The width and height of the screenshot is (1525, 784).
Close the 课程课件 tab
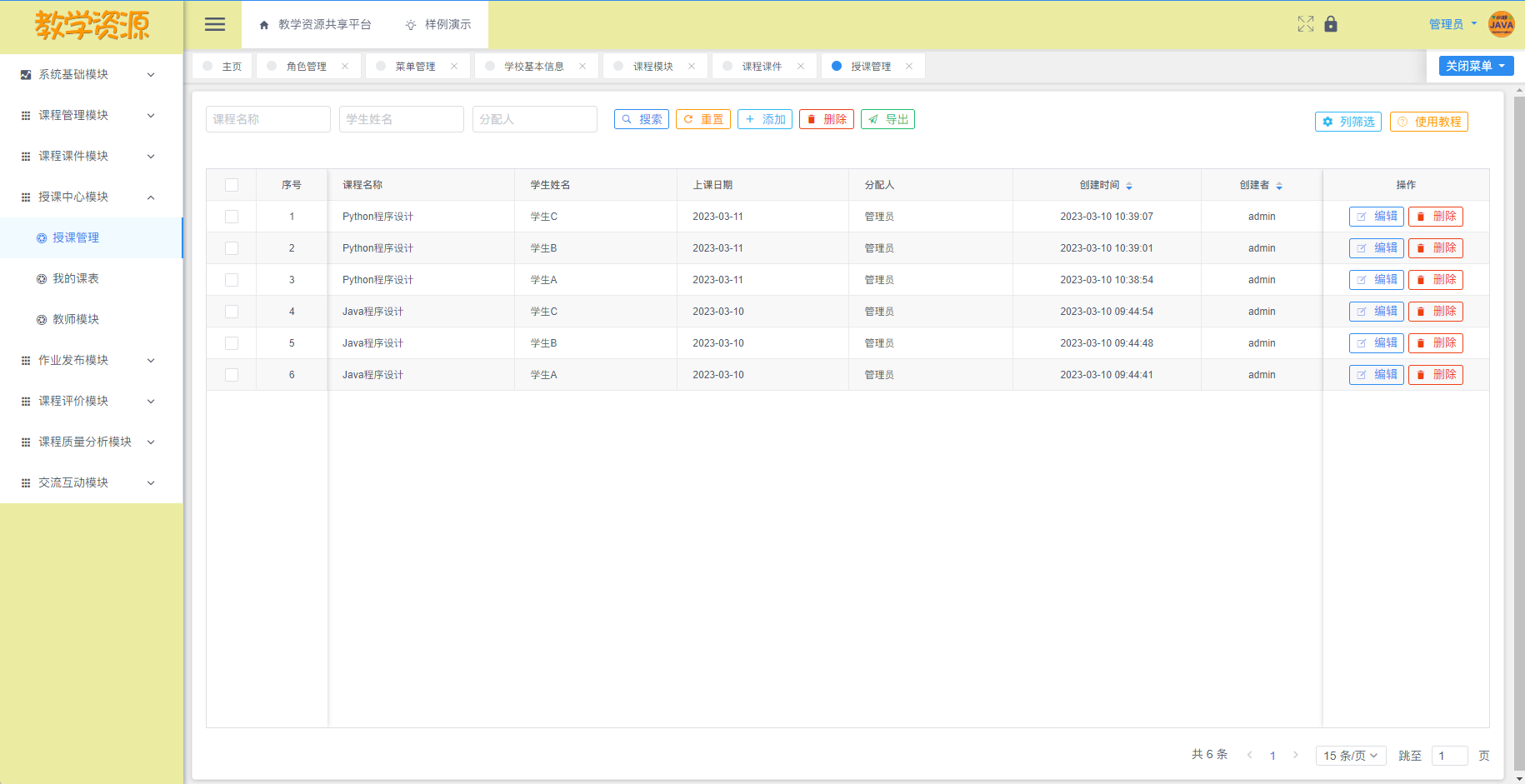click(x=801, y=66)
